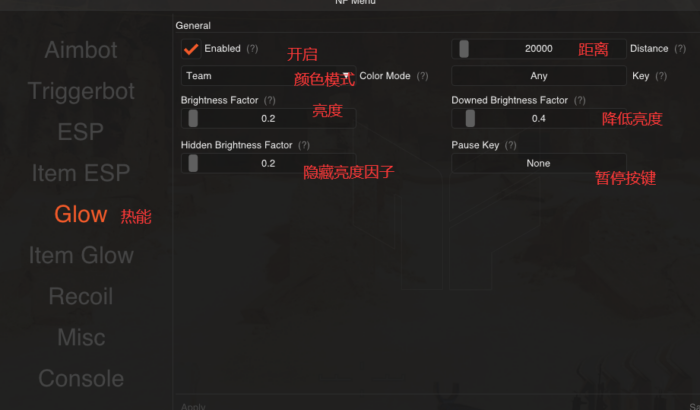Switch to the Aimbot tab
The image size is (700, 410).
click(81, 50)
